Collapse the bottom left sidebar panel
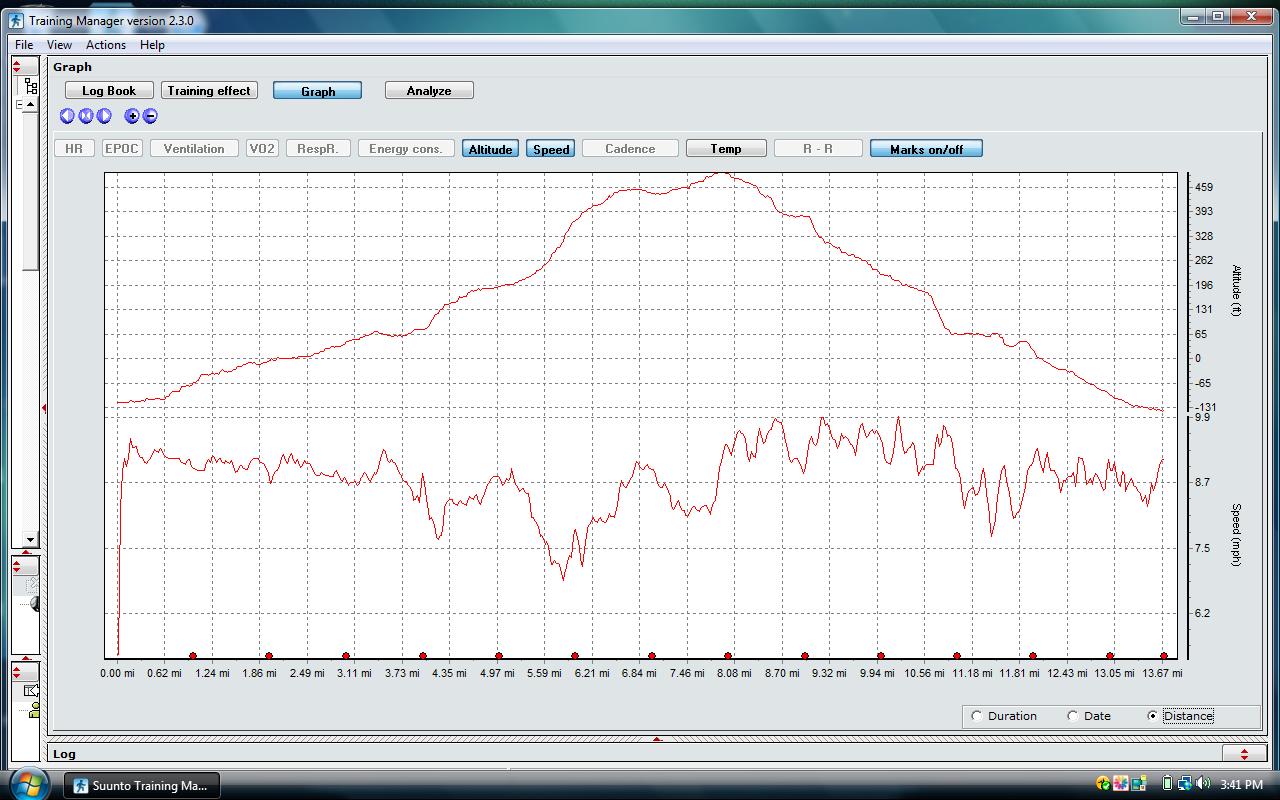 (17, 672)
